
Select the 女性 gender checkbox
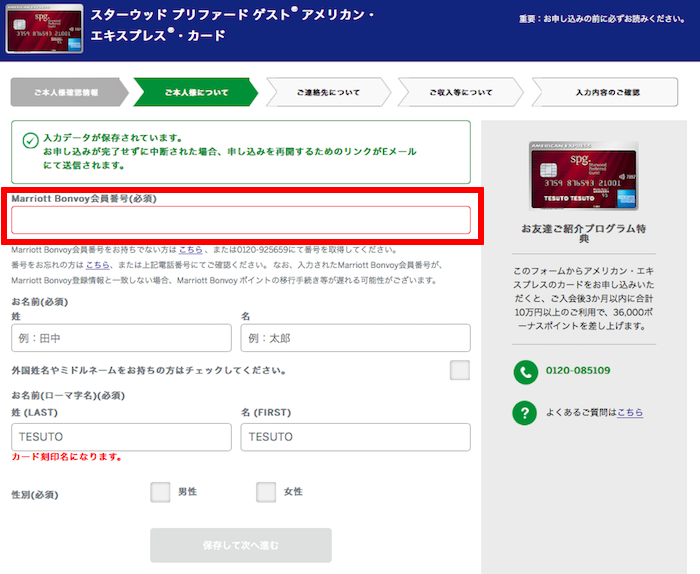[x=266, y=492]
